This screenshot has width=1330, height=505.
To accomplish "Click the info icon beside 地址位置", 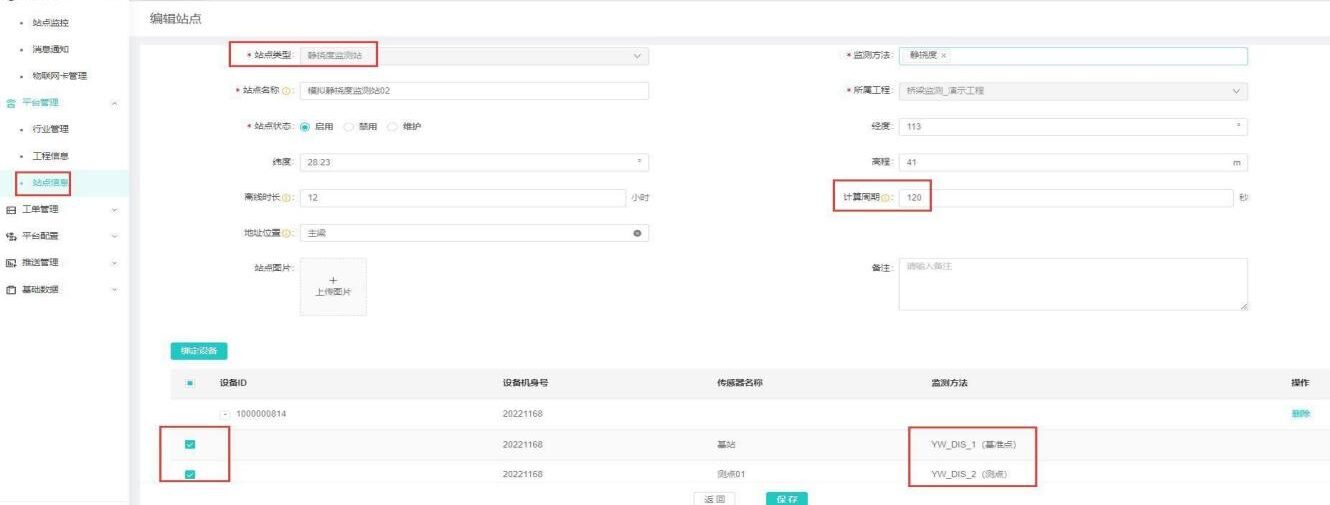I will (286, 233).
